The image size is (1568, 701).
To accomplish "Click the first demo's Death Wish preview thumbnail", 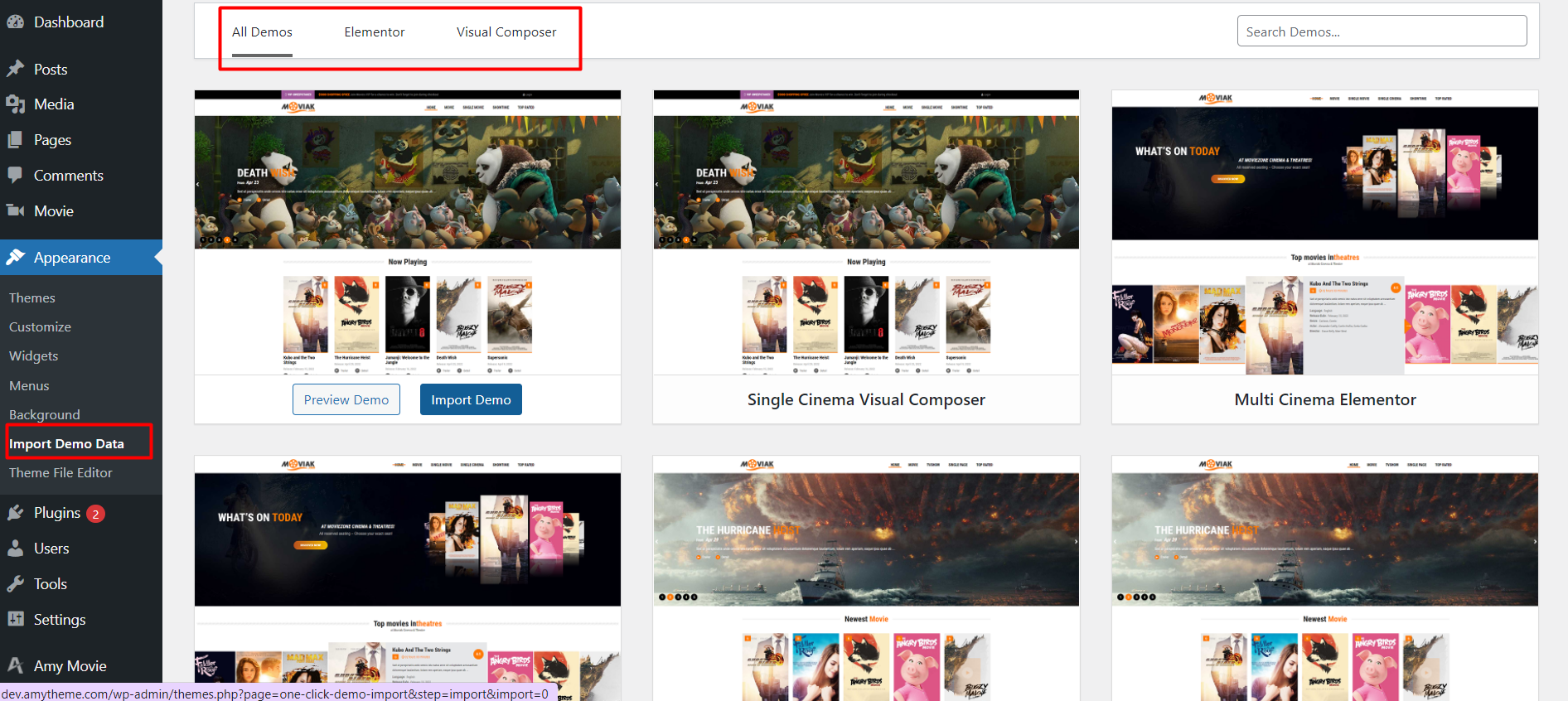I will coord(408,233).
